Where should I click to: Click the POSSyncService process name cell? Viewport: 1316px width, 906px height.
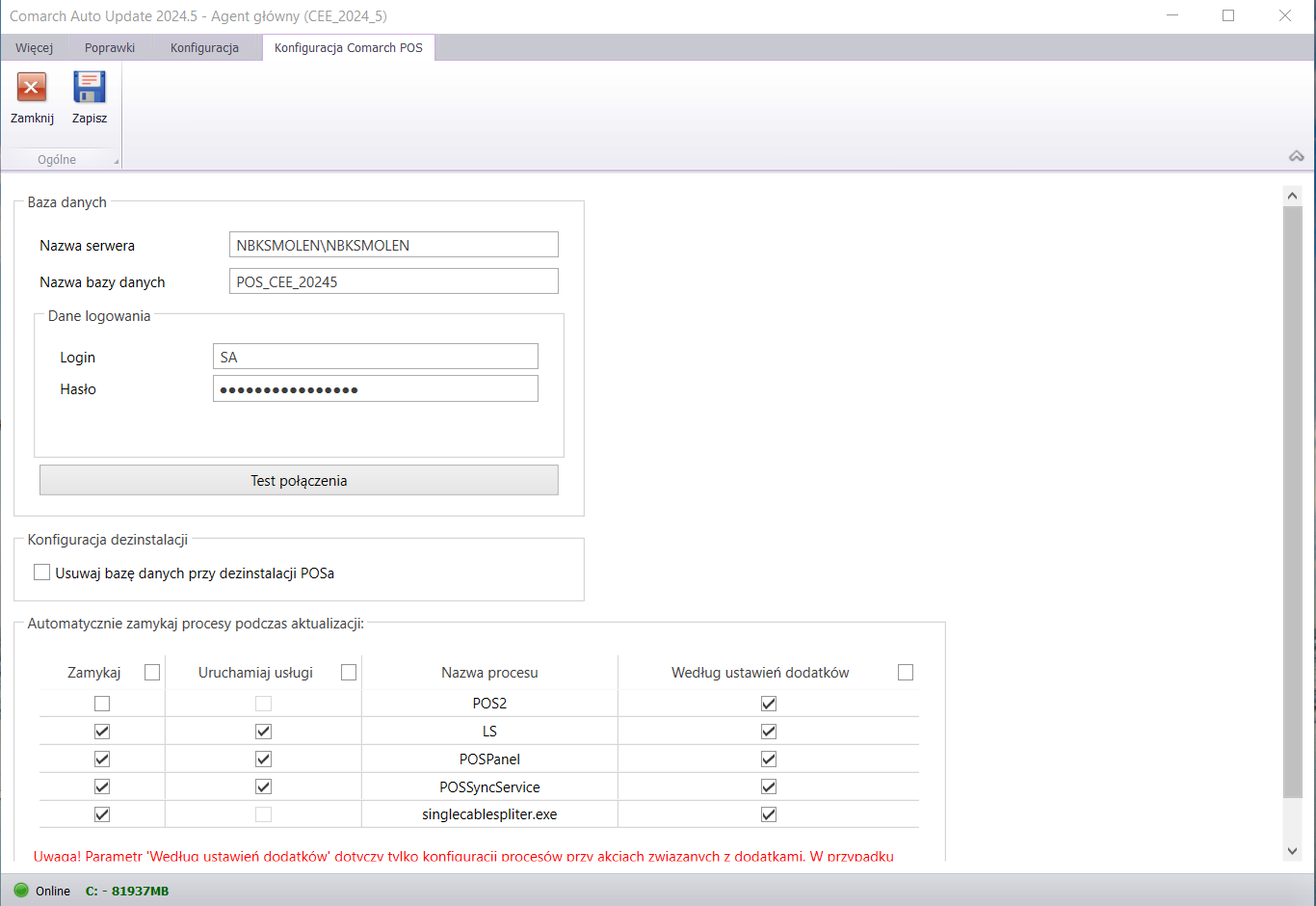pos(489,786)
